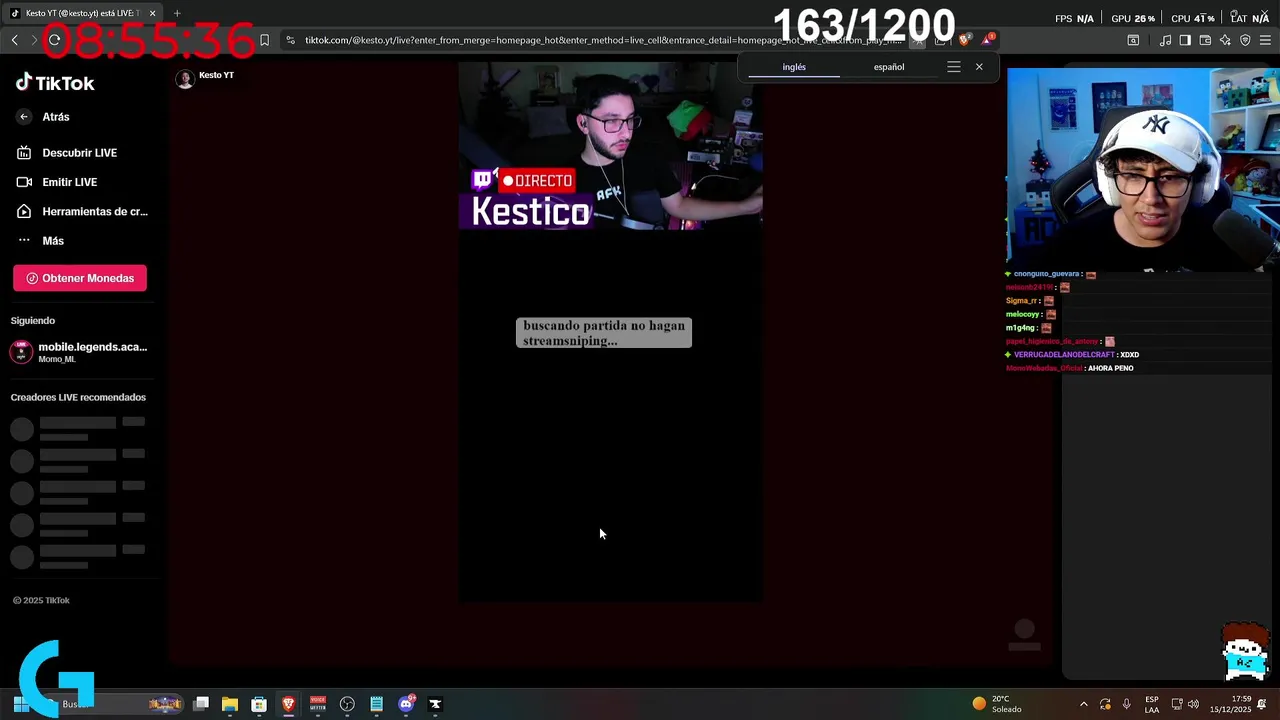Click the Kesto YT profile avatar
Viewport: 1280px width, 720px height.
point(185,80)
